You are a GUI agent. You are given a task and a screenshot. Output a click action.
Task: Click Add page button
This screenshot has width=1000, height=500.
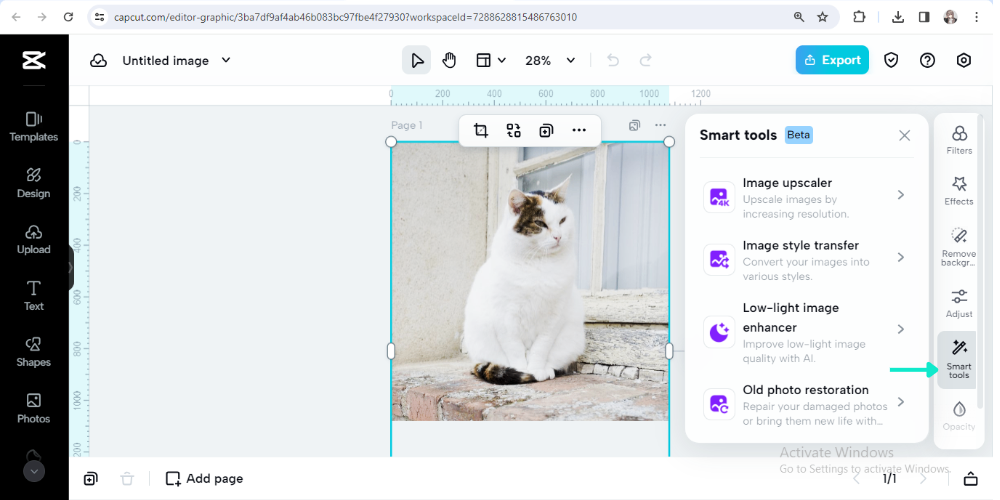(x=205, y=478)
